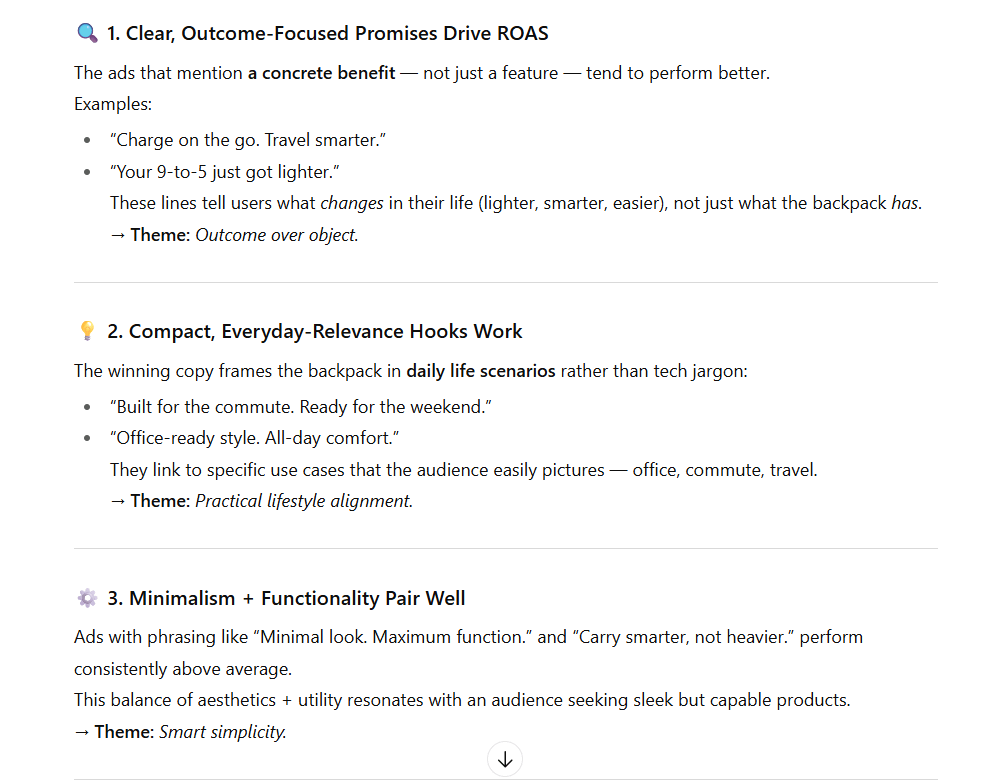Click the icon preceding 'Minimalism + Functionality Pair Well'

coord(87,597)
